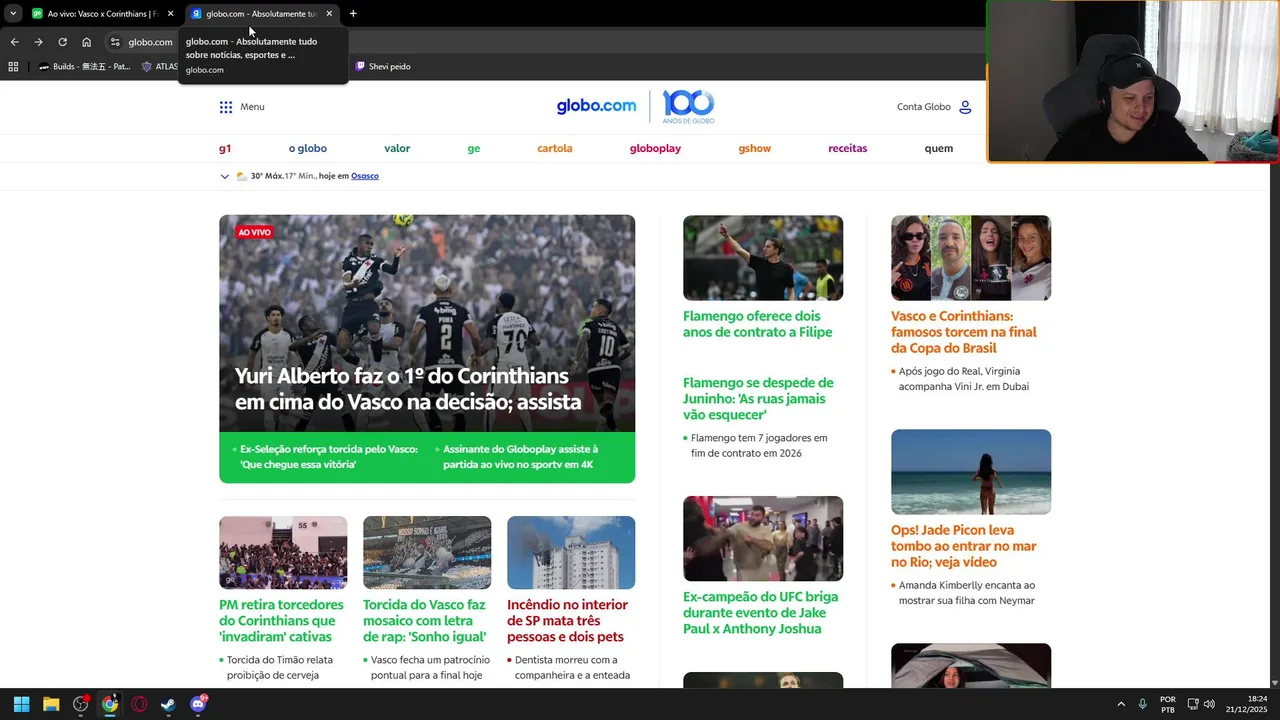The width and height of the screenshot is (1280, 720).
Task: Open the gshow section
Action: pyautogui.click(x=755, y=148)
